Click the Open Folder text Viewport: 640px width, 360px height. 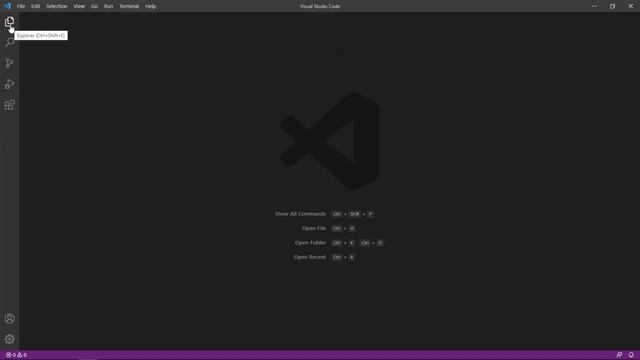[x=310, y=243]
